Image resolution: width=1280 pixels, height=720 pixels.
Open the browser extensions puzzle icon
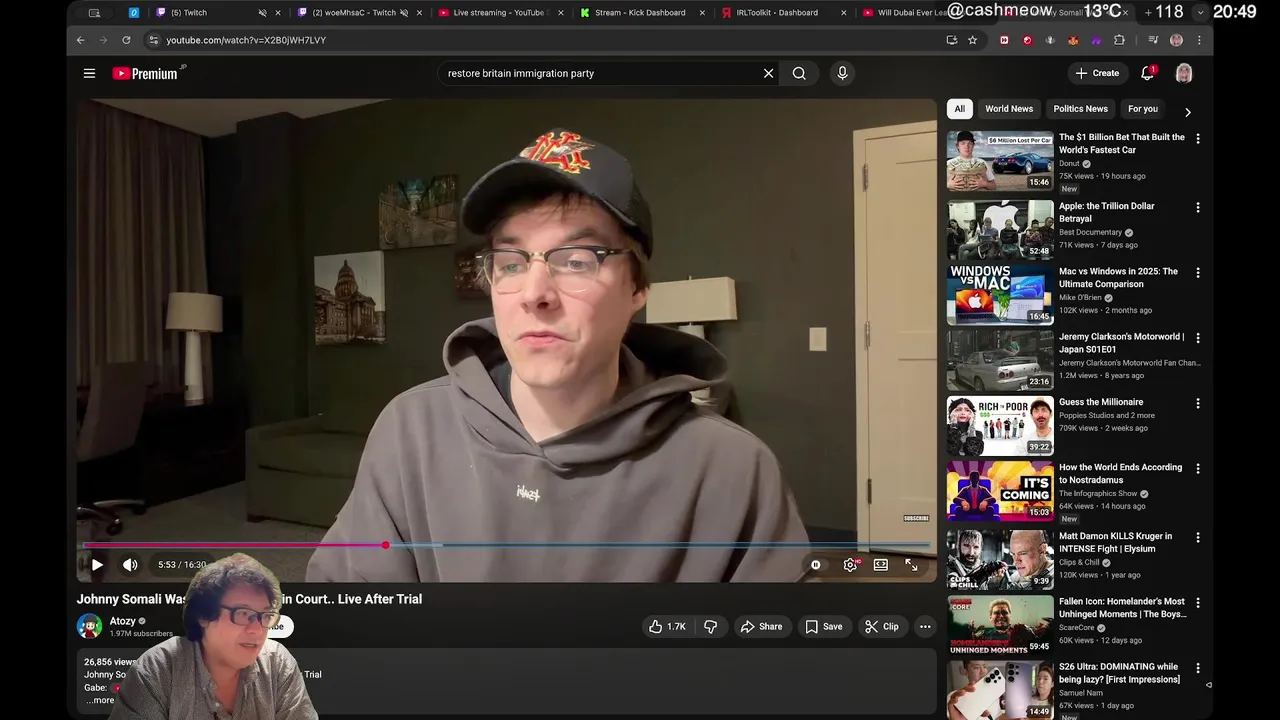(x=1119, y=40)
